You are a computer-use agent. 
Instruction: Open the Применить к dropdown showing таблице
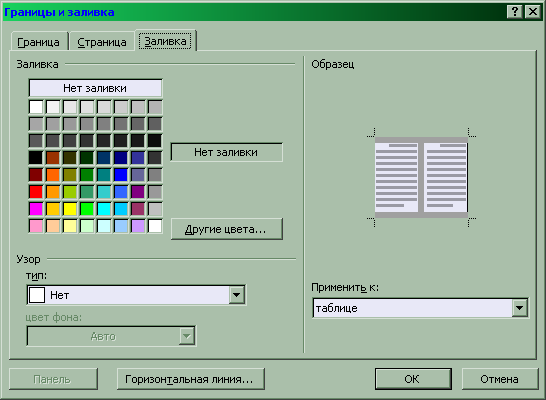click(x=420, y=308)
